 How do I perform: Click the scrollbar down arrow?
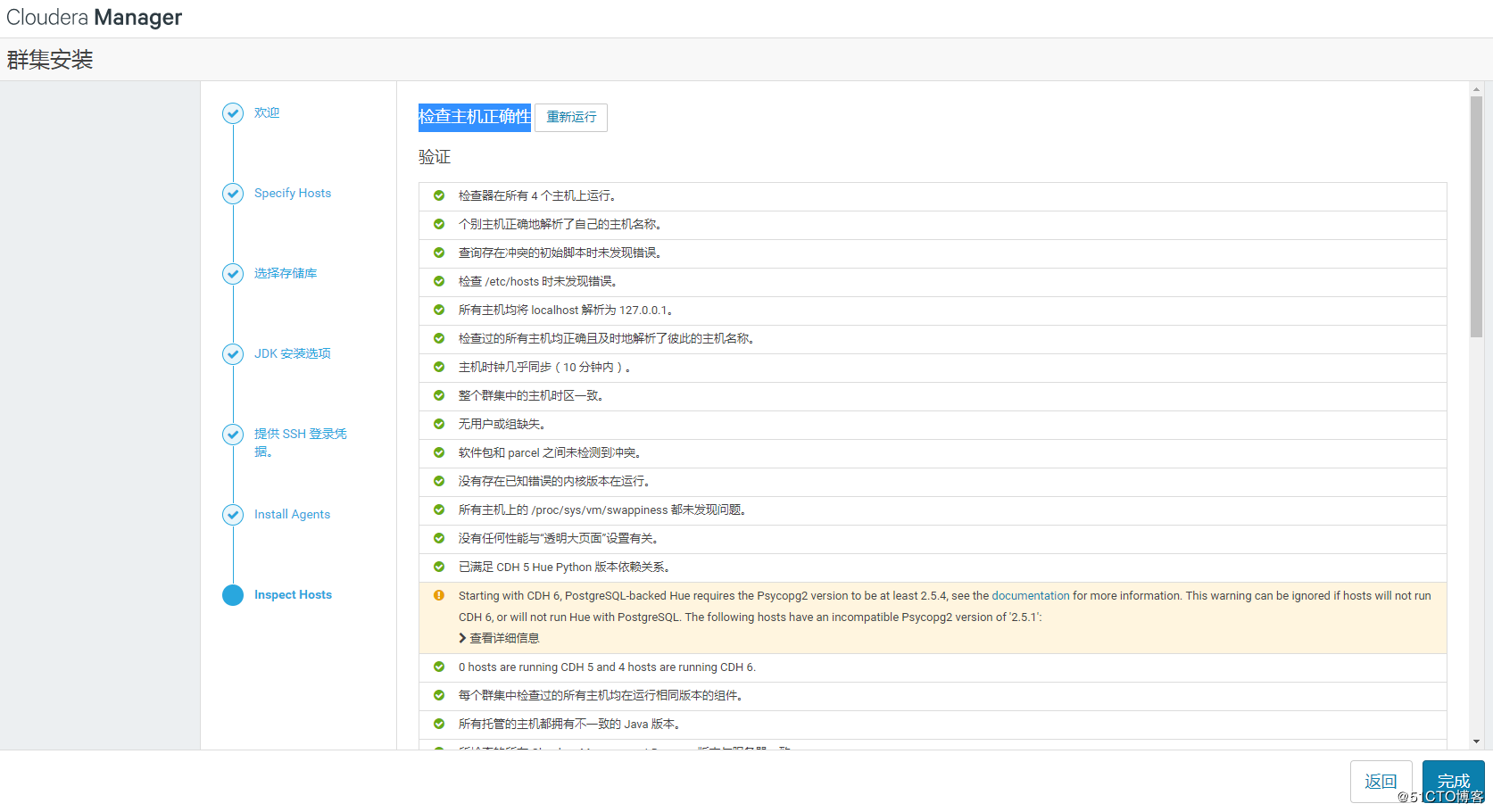click(x=1476, y=742)
